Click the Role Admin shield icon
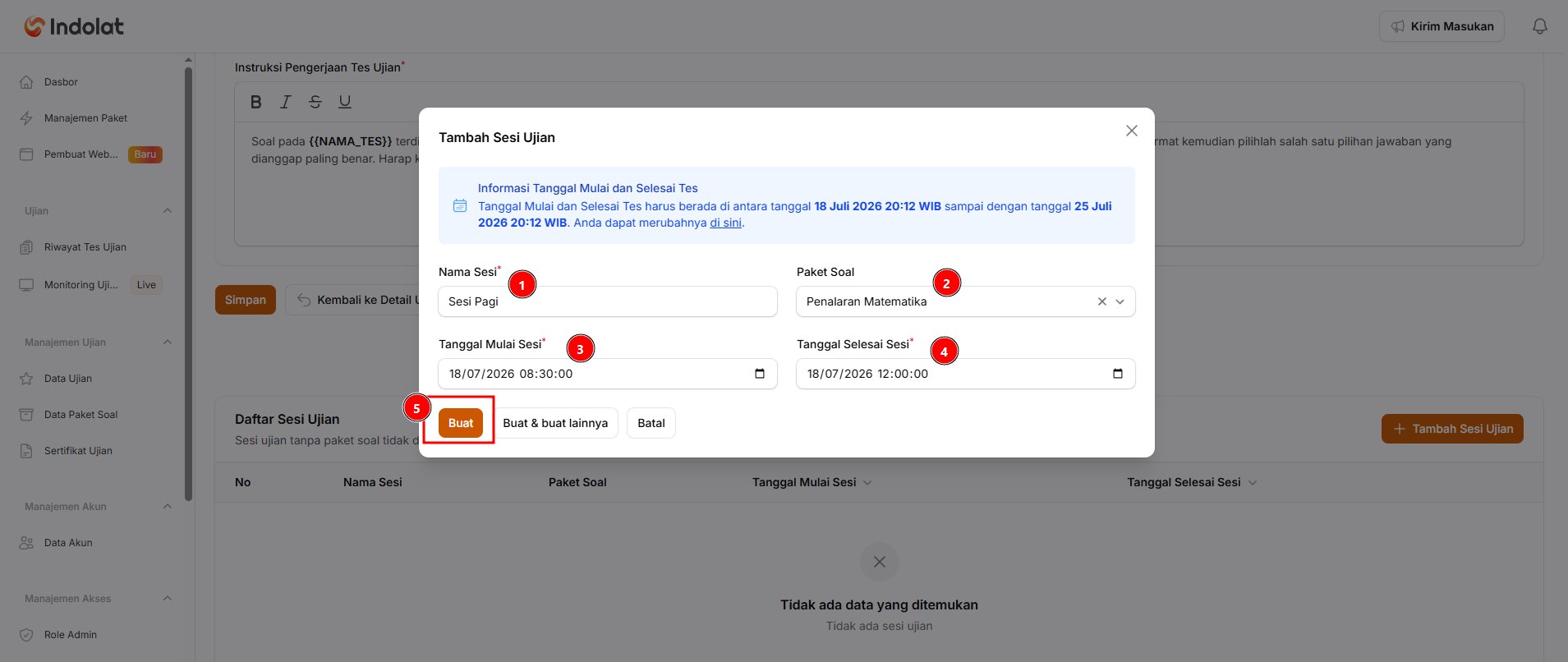 [26, 635]
